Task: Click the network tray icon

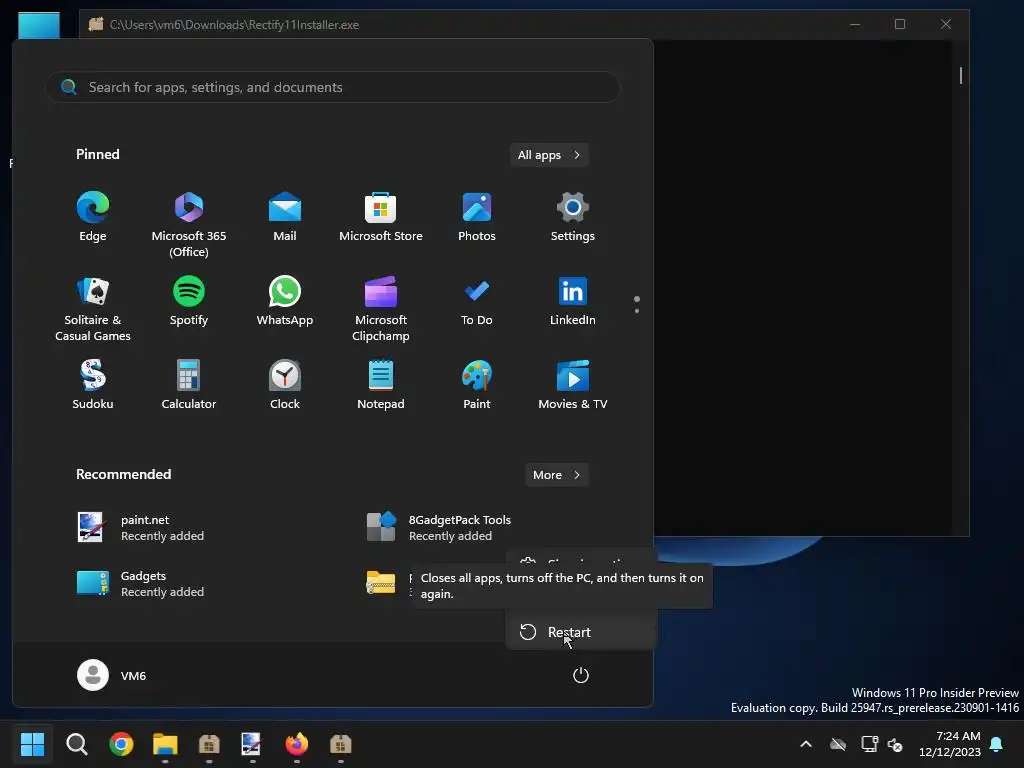Action: (x=869, y=744)
